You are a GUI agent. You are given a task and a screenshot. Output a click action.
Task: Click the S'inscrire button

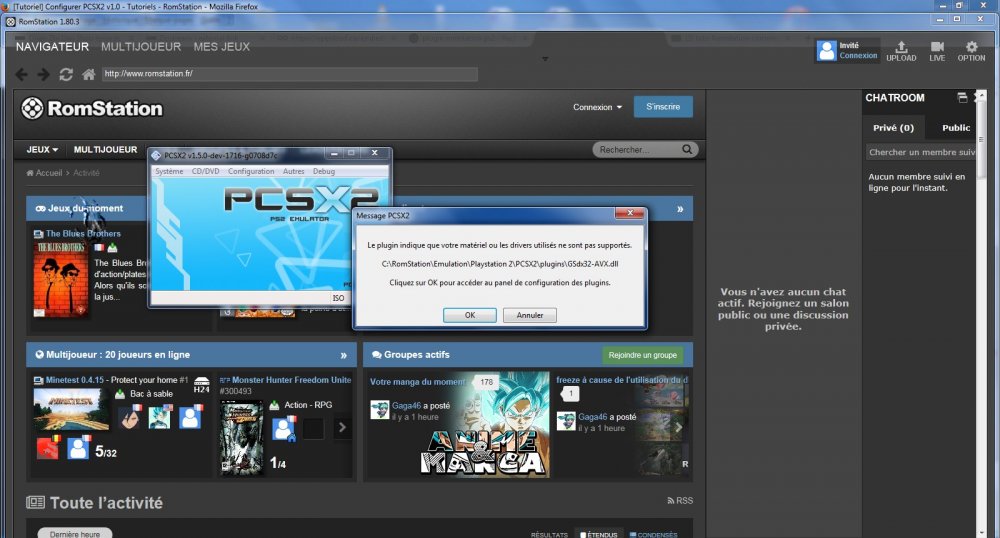[663, 106]
